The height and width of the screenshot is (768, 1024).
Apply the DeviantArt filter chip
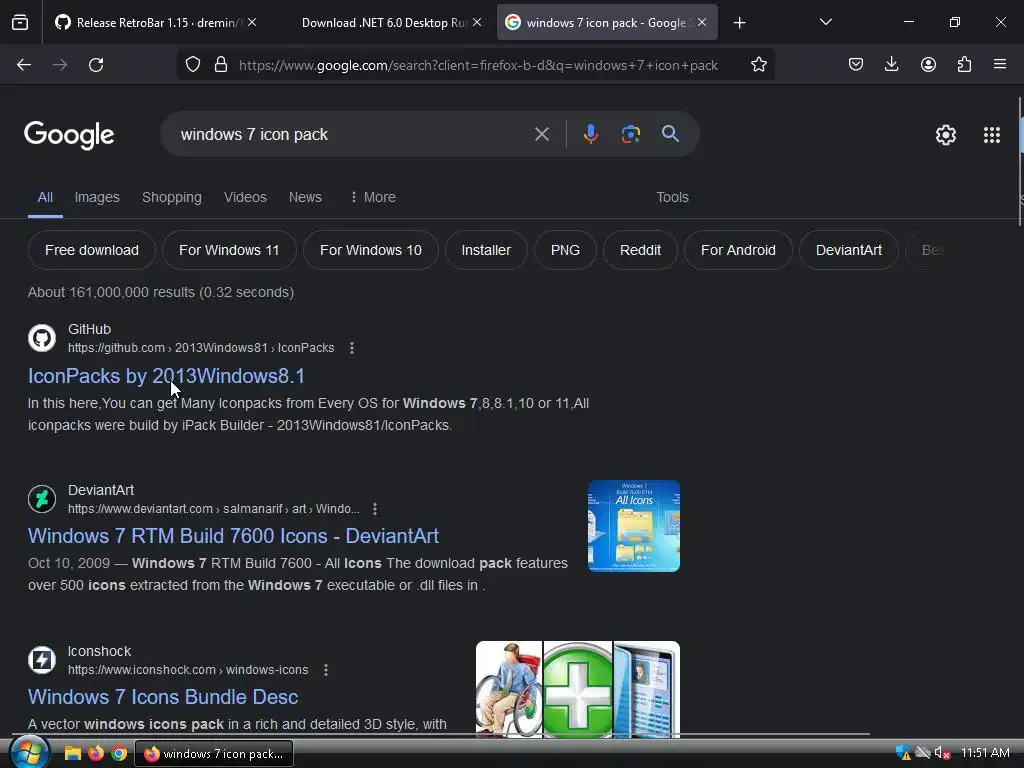(x=849, y=250)
